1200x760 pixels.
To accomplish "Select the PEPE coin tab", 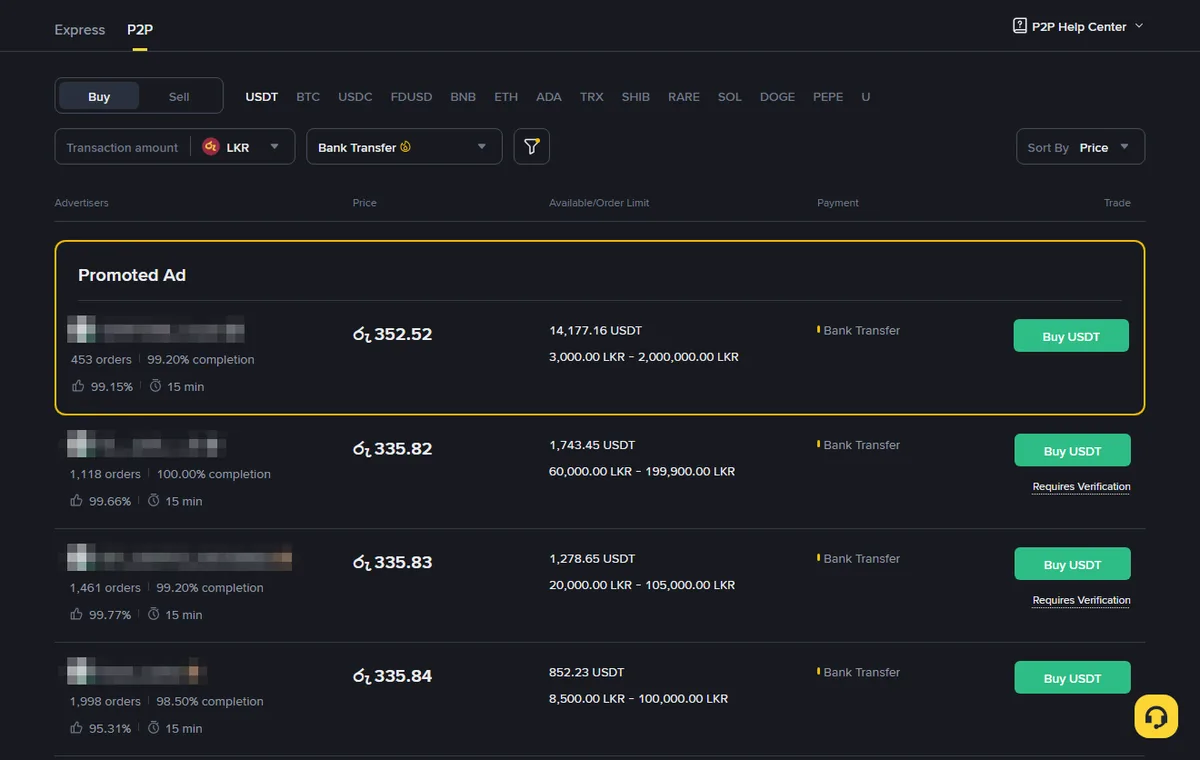I will coord(828,97).
